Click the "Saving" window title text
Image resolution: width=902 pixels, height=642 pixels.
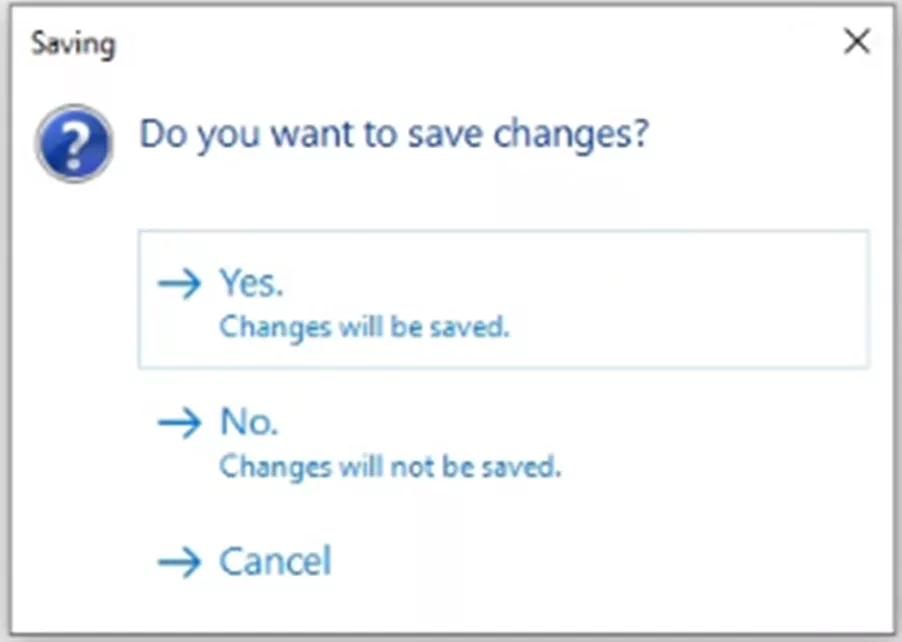click(73, 43)
